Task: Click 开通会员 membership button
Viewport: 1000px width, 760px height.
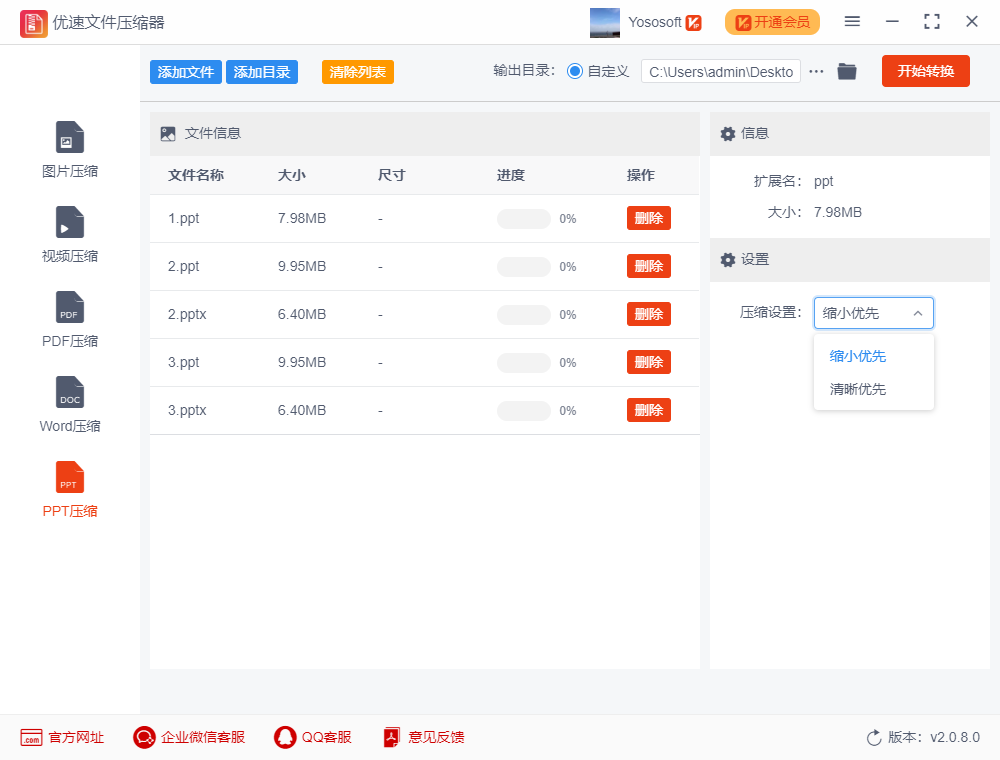Action: (x=772, y=22)
